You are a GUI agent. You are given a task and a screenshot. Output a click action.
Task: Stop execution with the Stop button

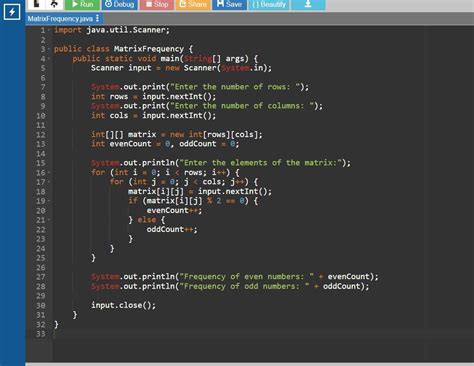[157, 4]
